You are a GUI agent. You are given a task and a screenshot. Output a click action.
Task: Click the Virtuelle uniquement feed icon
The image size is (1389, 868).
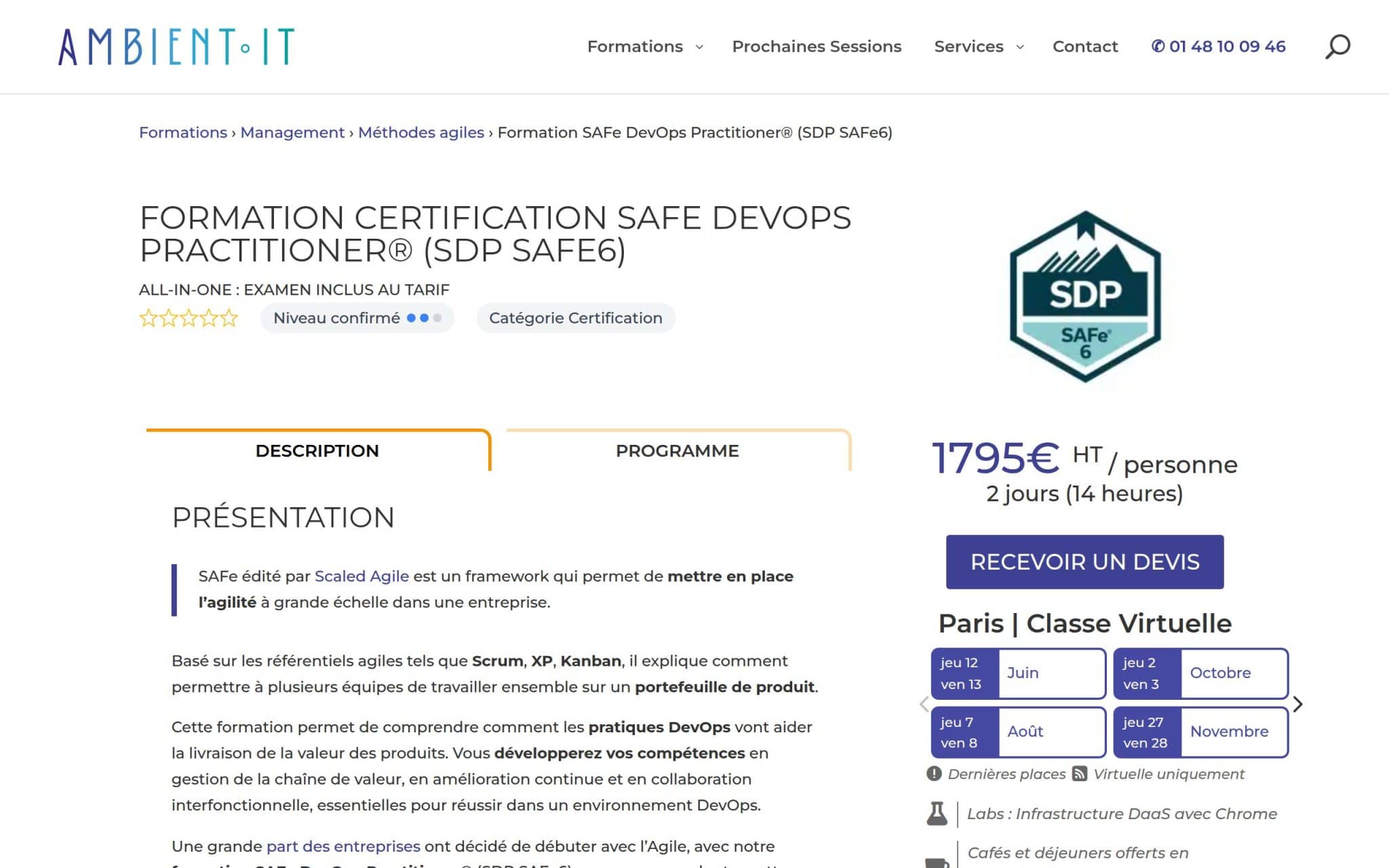tap(1080, 774)
